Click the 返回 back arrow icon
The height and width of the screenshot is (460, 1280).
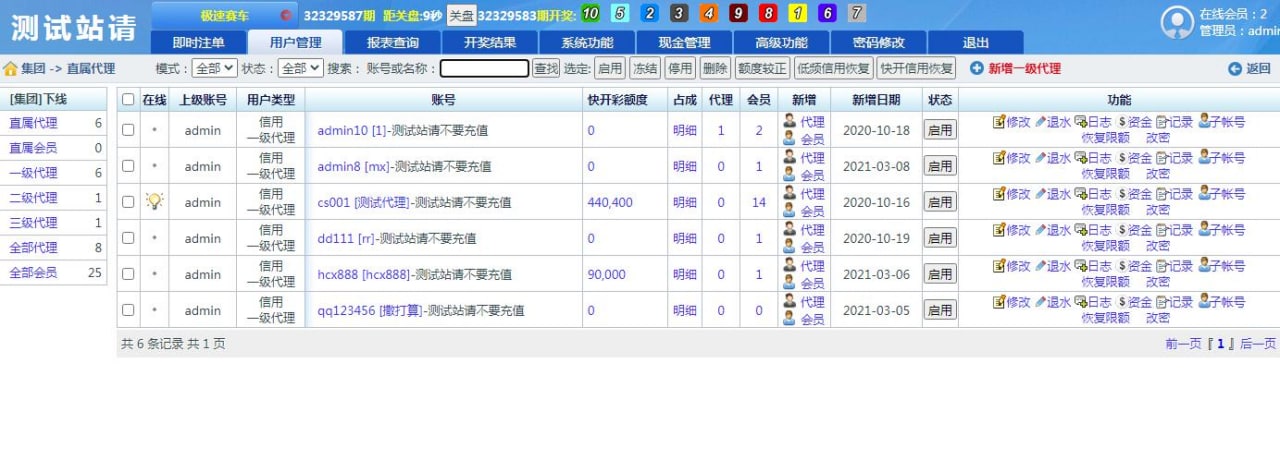coord(1235,69)
